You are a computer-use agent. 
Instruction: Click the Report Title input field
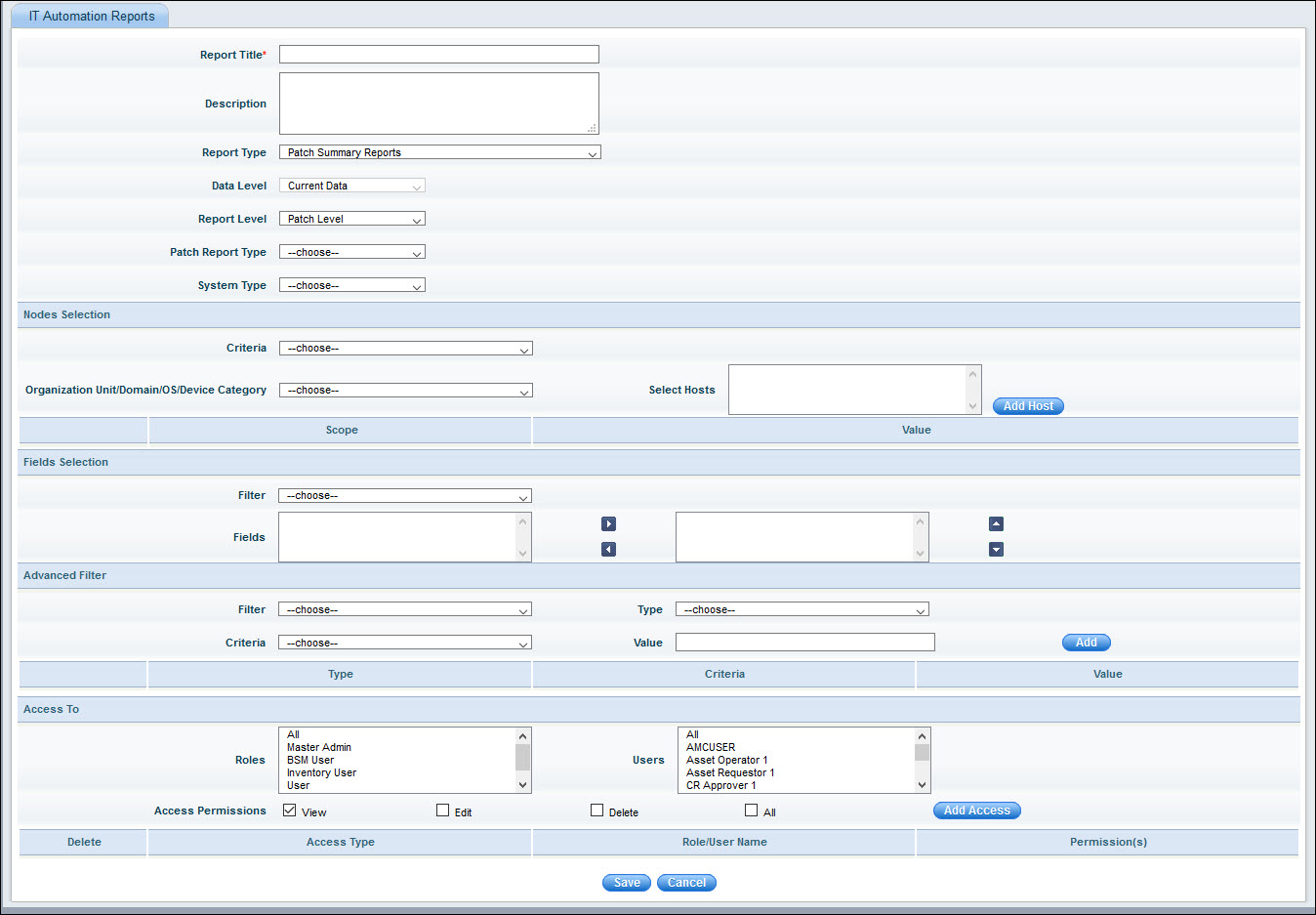point(438,54)
